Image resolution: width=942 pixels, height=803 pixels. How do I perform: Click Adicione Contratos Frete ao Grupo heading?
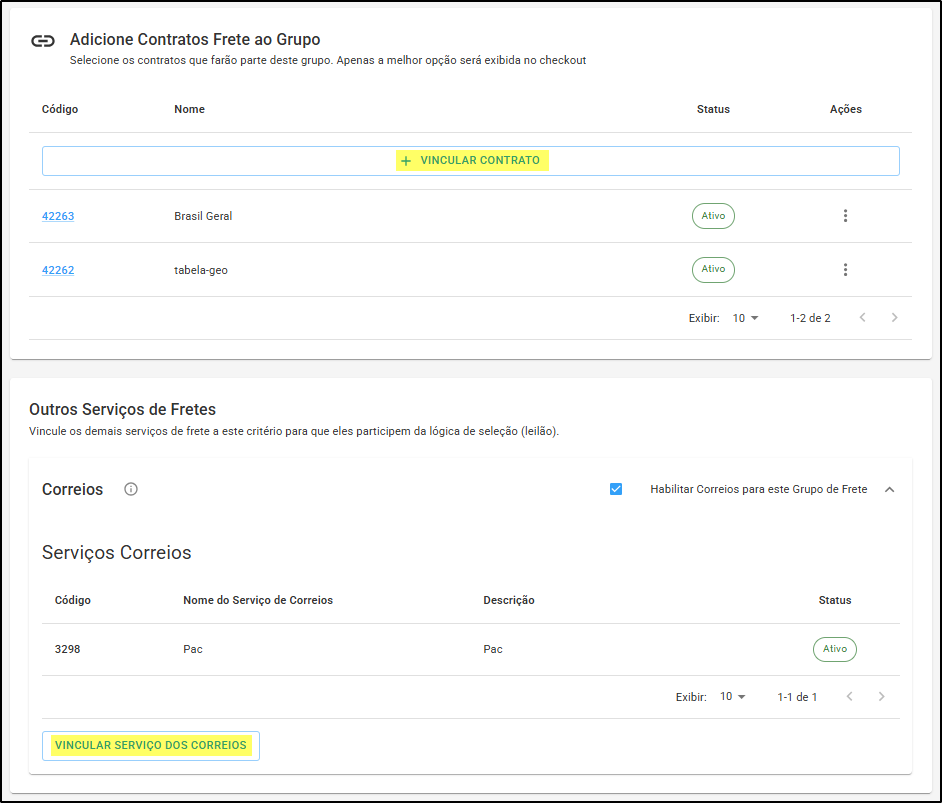[195, 40]
